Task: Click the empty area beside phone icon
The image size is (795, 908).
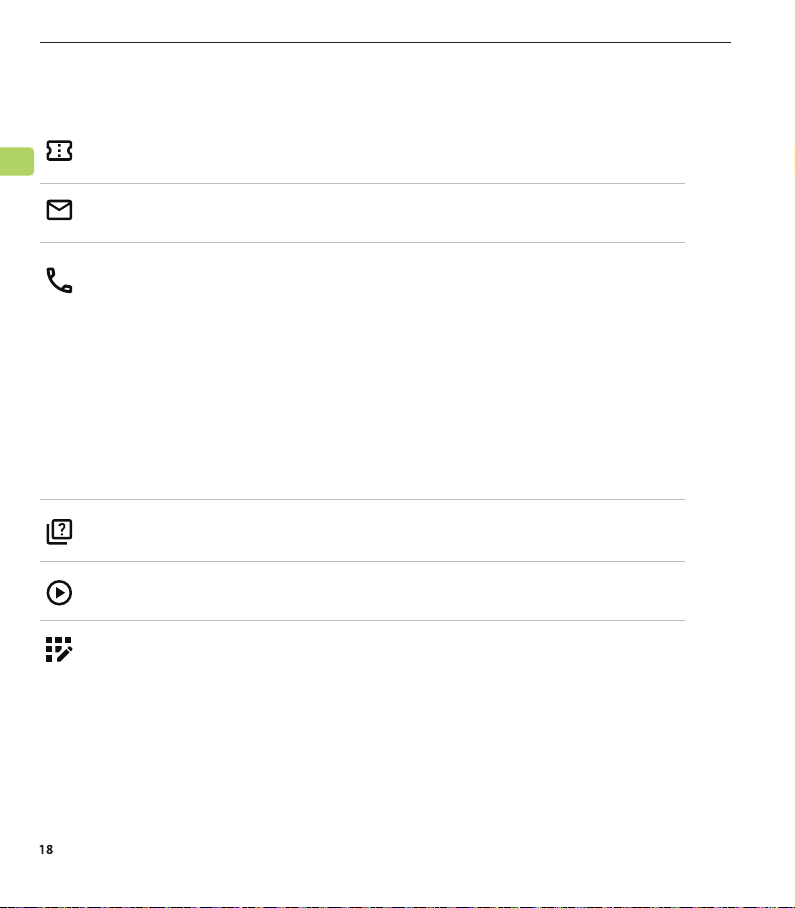Action: tap(379, 371)
